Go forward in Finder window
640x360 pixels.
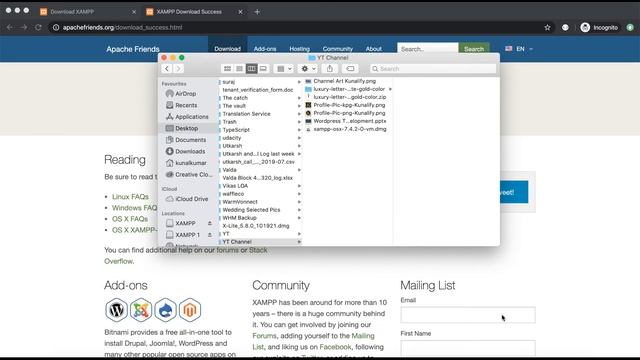click(x=178, y=69)
